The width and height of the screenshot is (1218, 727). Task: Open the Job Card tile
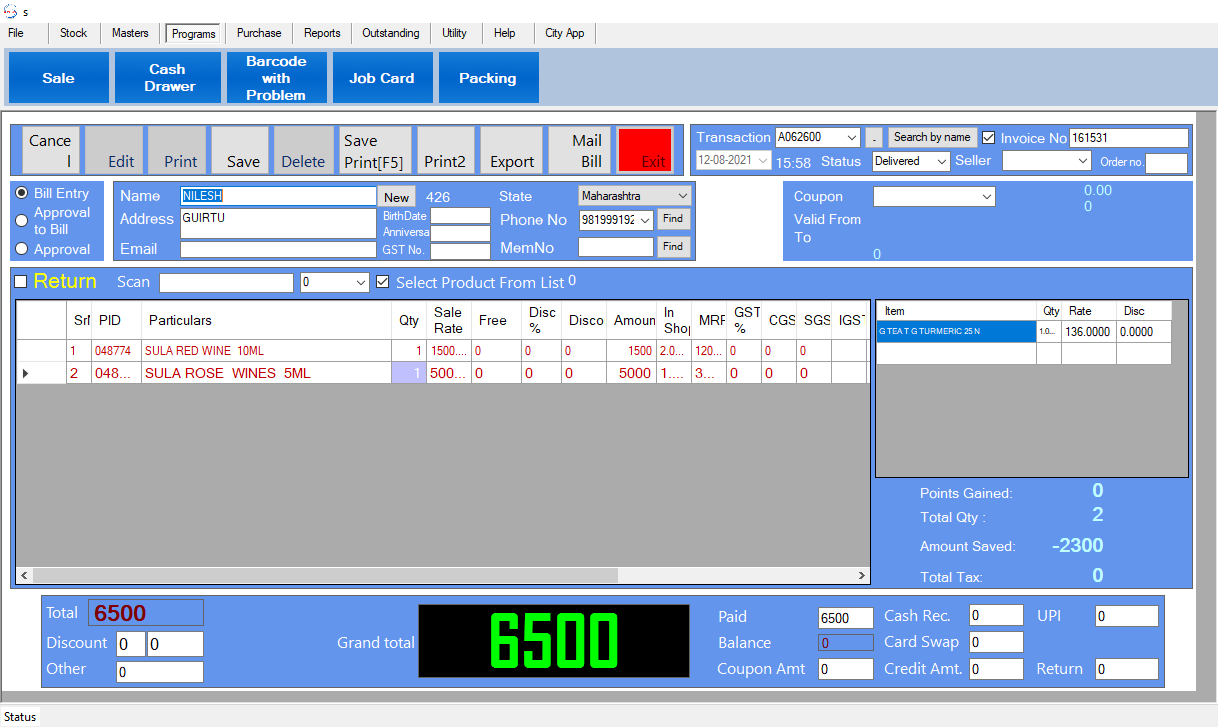381,78
